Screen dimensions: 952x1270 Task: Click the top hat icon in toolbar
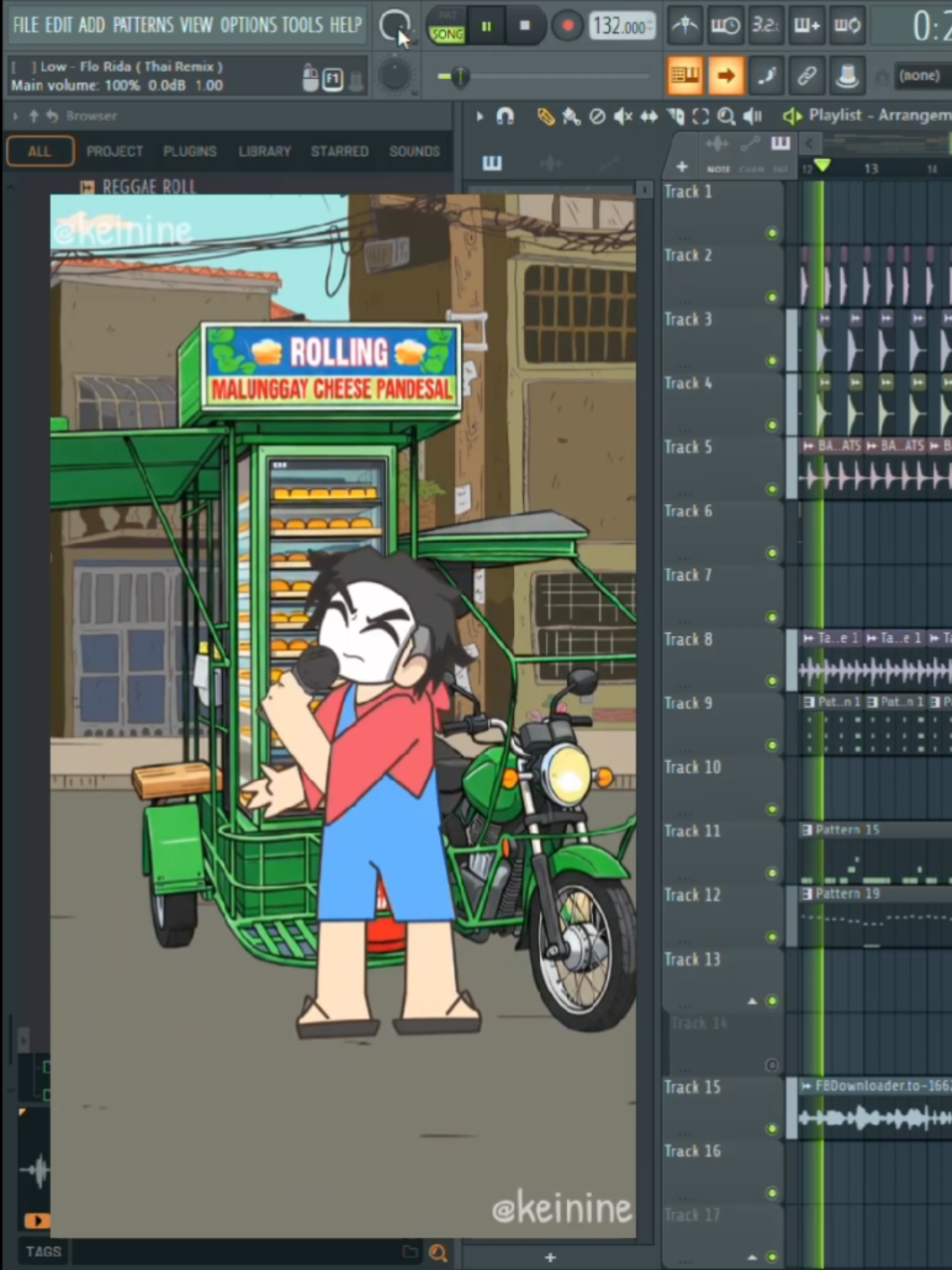(847, 76)
